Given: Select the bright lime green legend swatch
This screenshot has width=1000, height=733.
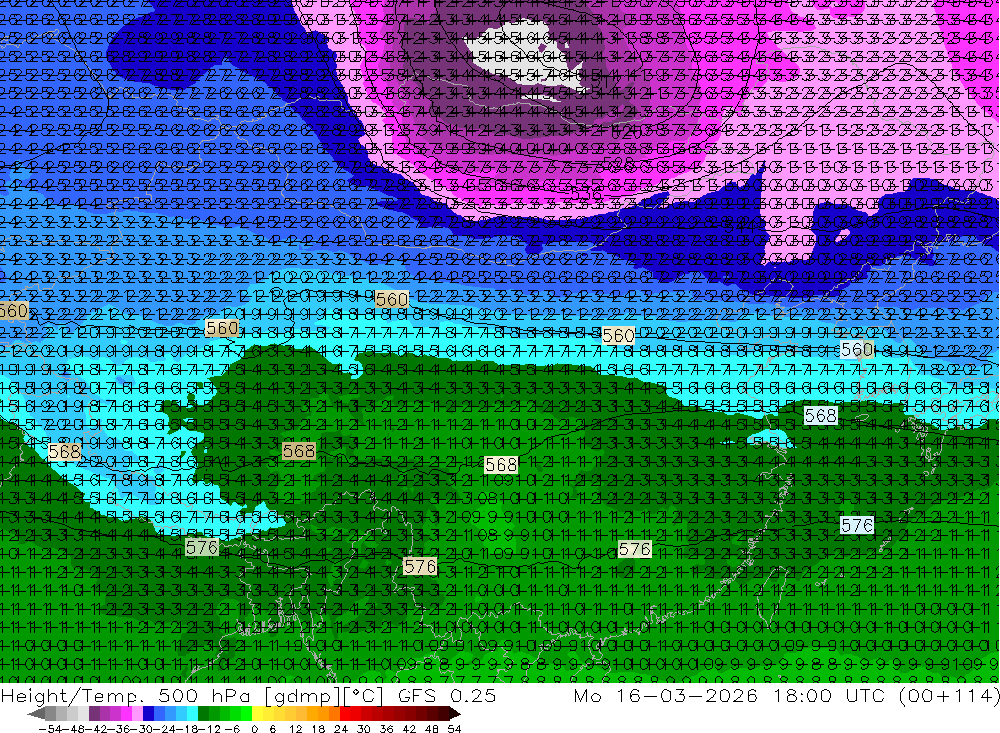Looking at the screenshot, I should point(247,714).
